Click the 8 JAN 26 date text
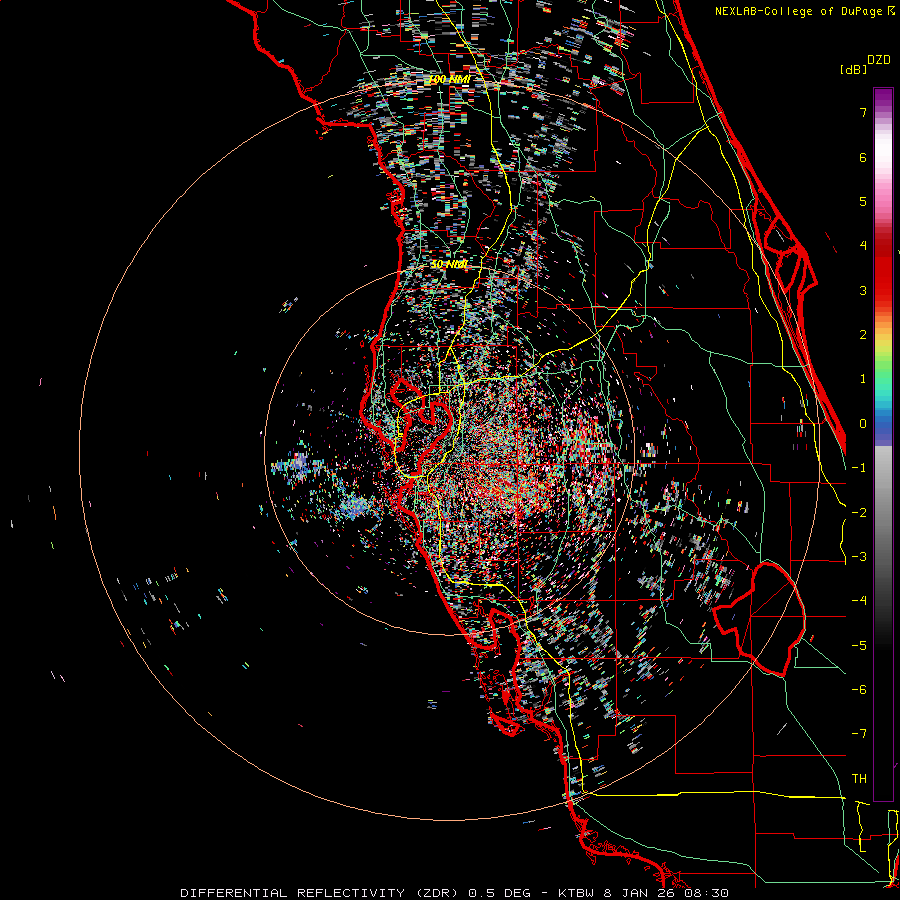 [642, 893]
